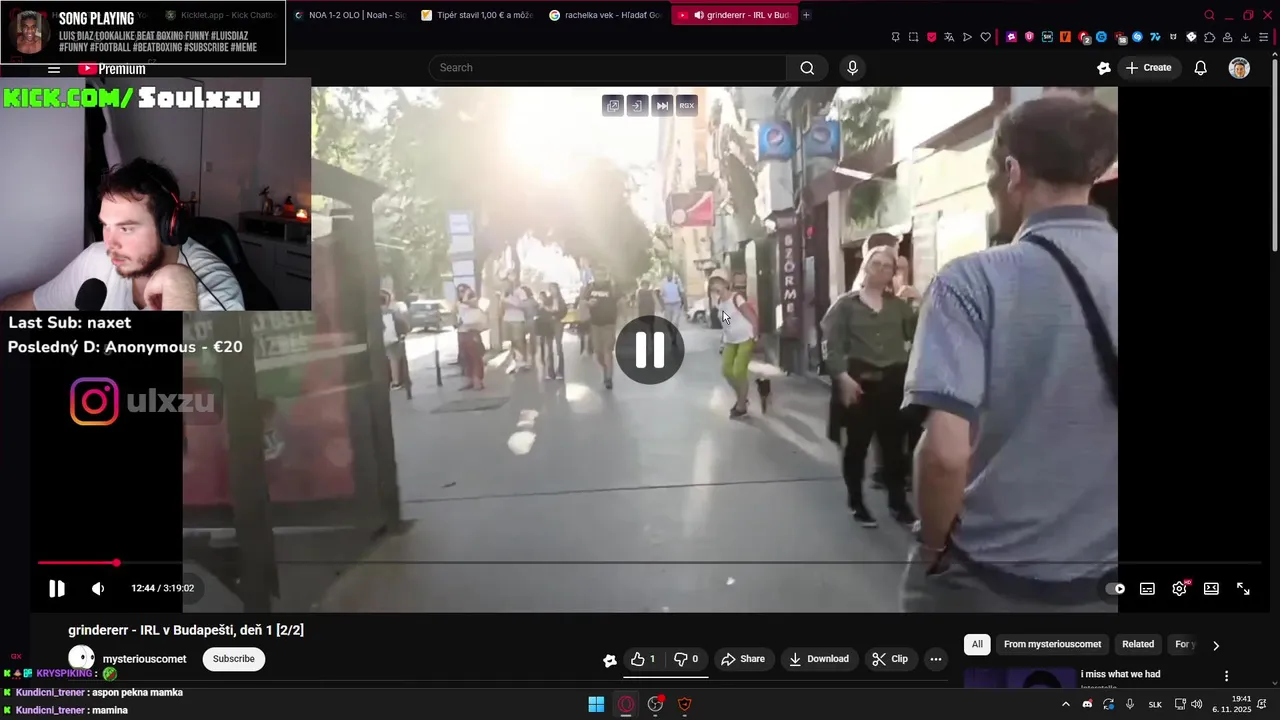Screen dimensions: 1280x720
Task: Click the heart bookmark icon in toolbar
Action: click(x=985, y=37)
